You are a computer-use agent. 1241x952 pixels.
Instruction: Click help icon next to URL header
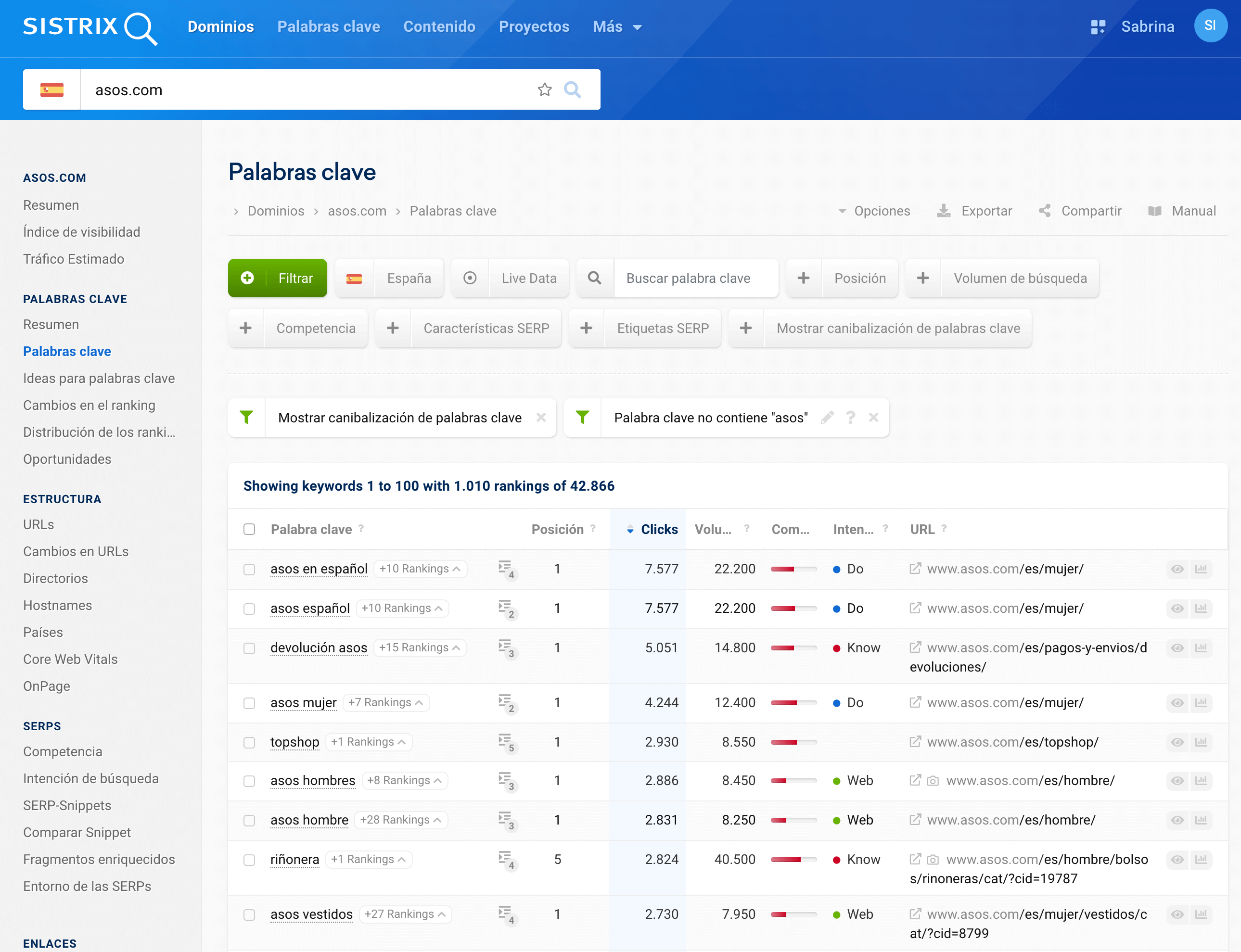click(x=944, y=529)
